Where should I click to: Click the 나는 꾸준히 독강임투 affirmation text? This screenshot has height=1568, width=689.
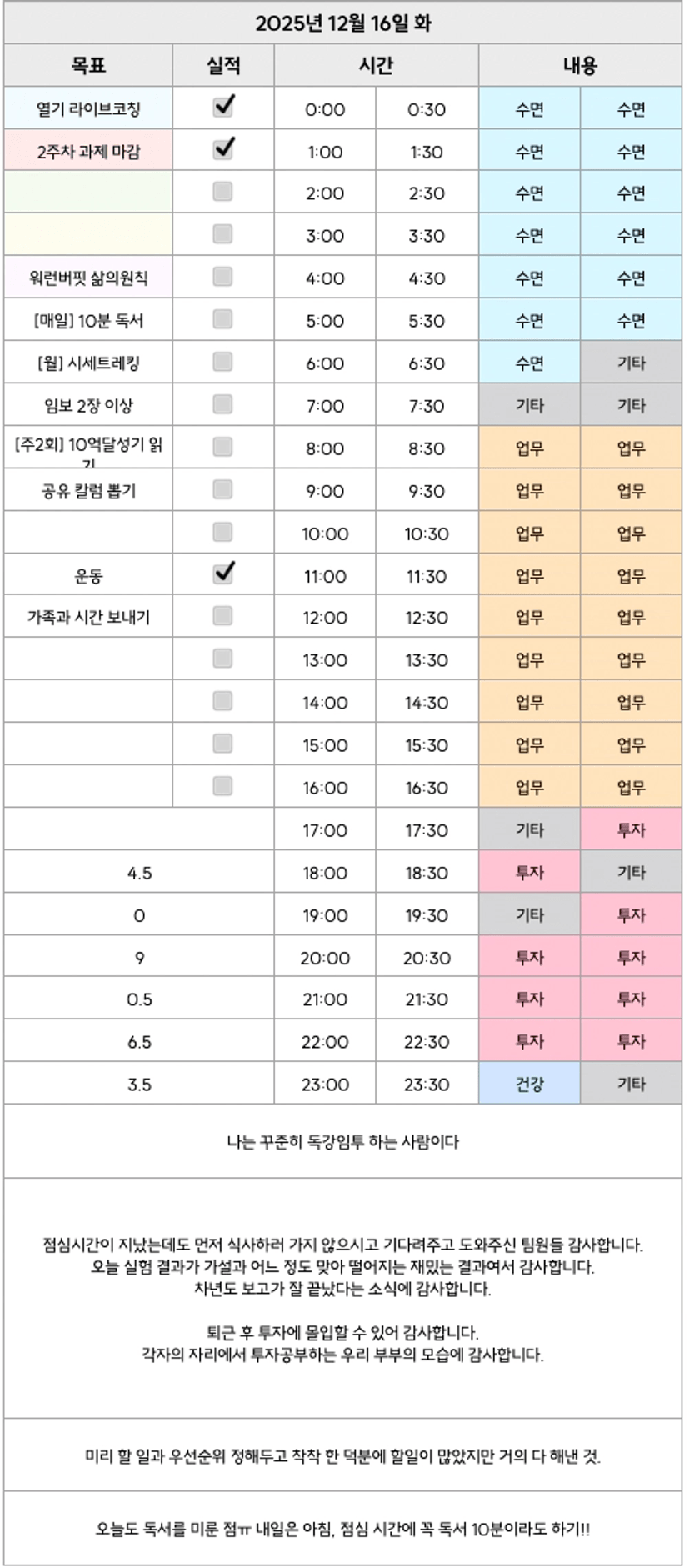point(343,1141)
